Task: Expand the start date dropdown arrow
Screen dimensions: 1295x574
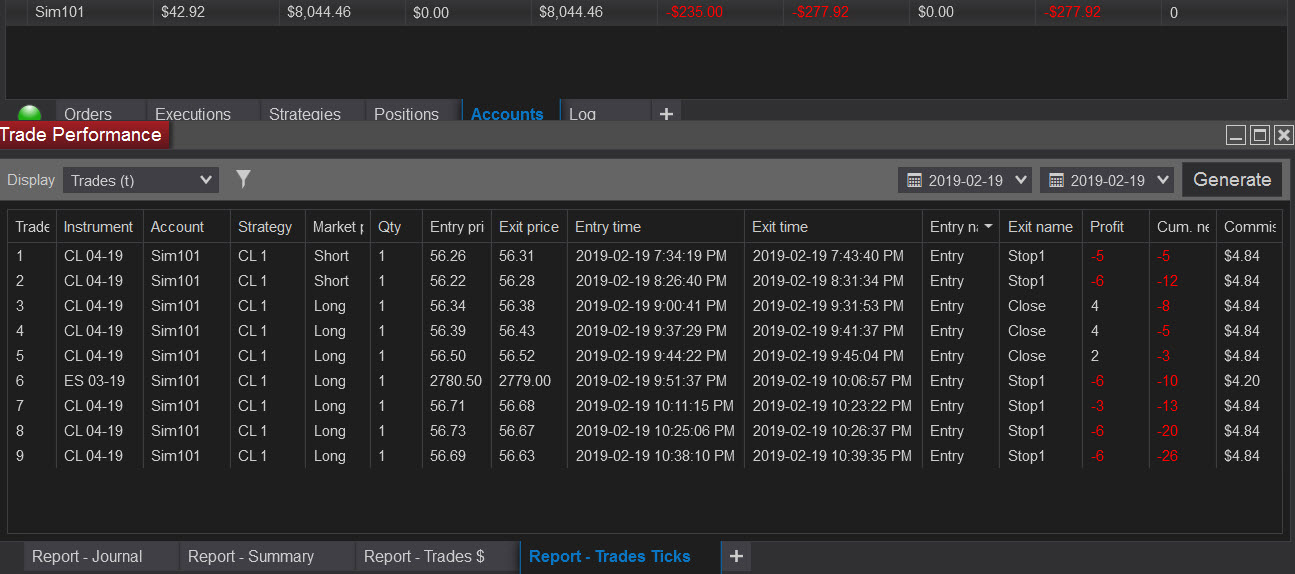Action: click(1020, 180)
